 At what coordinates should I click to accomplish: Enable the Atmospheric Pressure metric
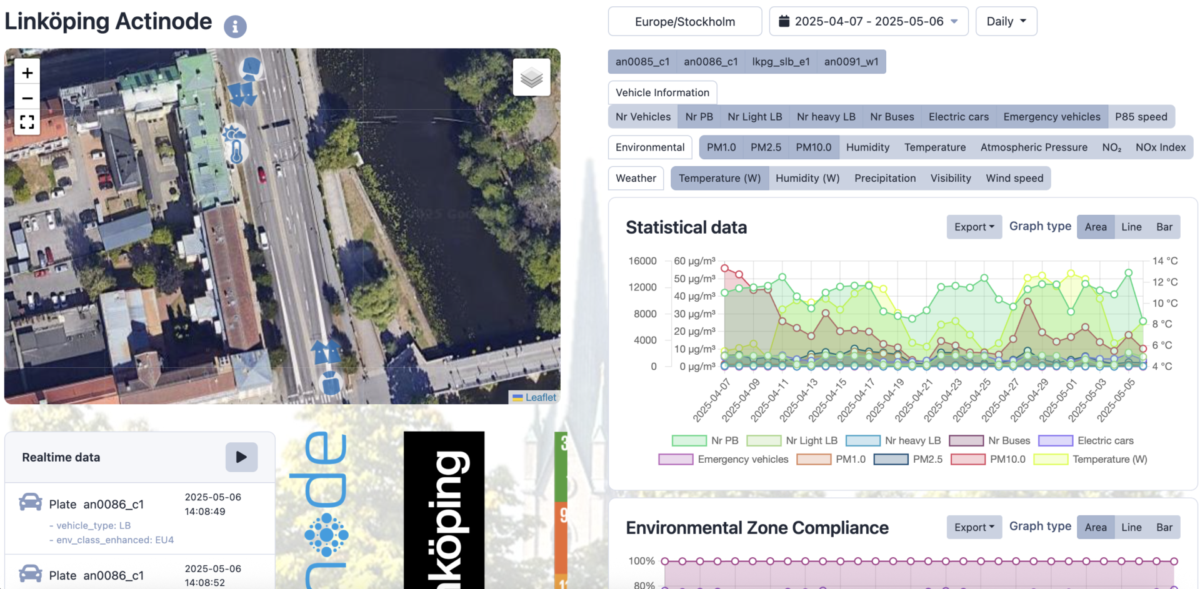tap(1034, 147)
